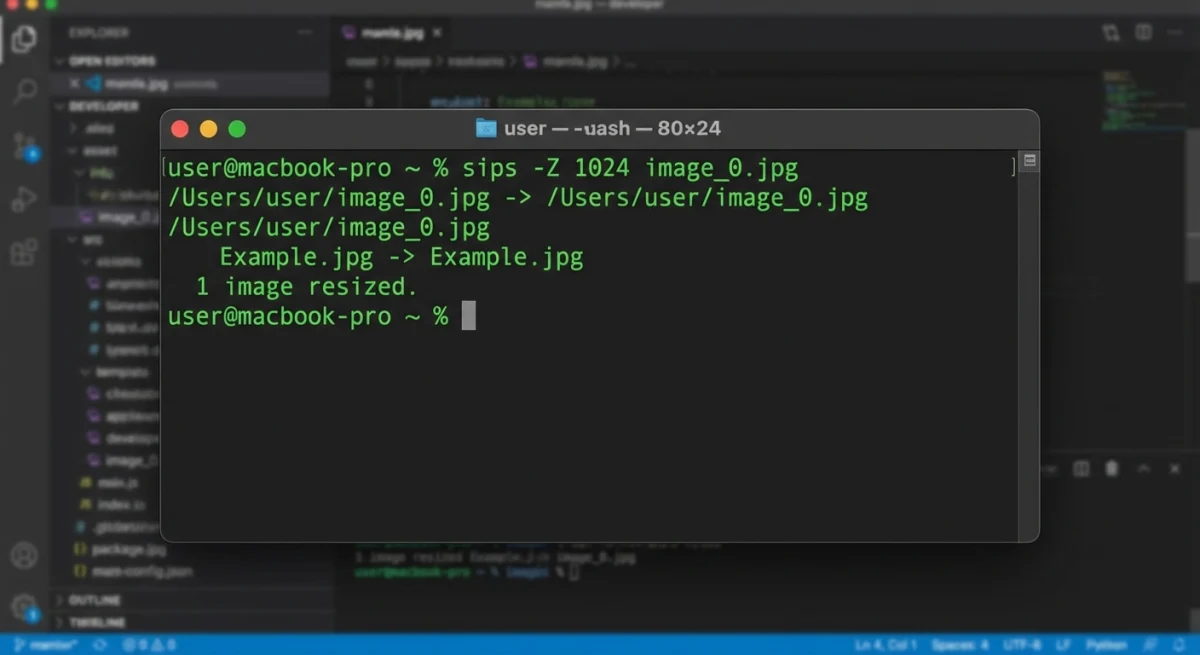
Task: Open the errors and warnings counter in the status bar
Action: click(x=150, y=645)
